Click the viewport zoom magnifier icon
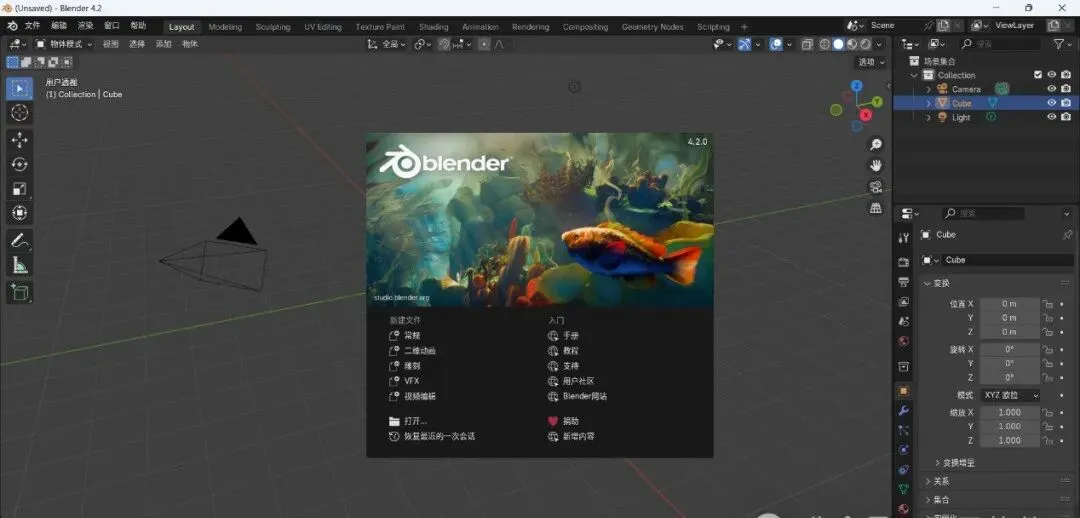 point(876,145)
